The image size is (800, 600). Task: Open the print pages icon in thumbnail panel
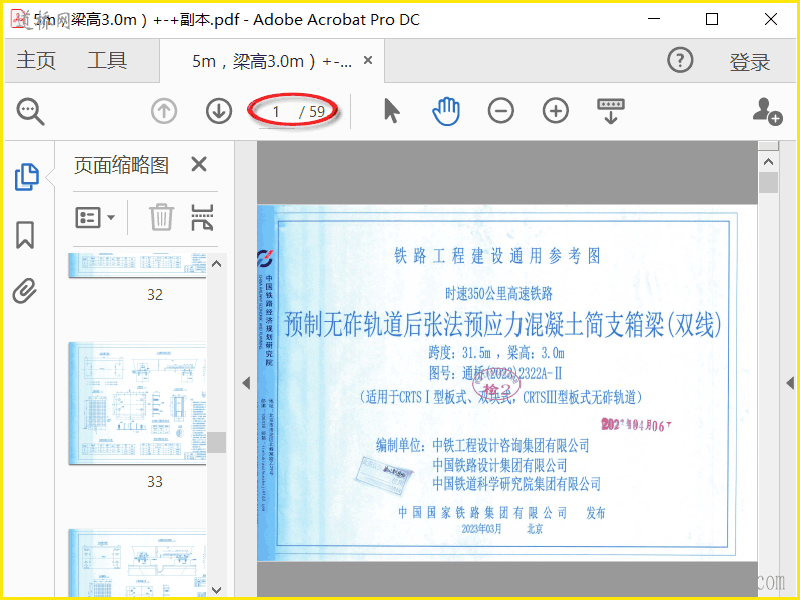tap(202, 217)
